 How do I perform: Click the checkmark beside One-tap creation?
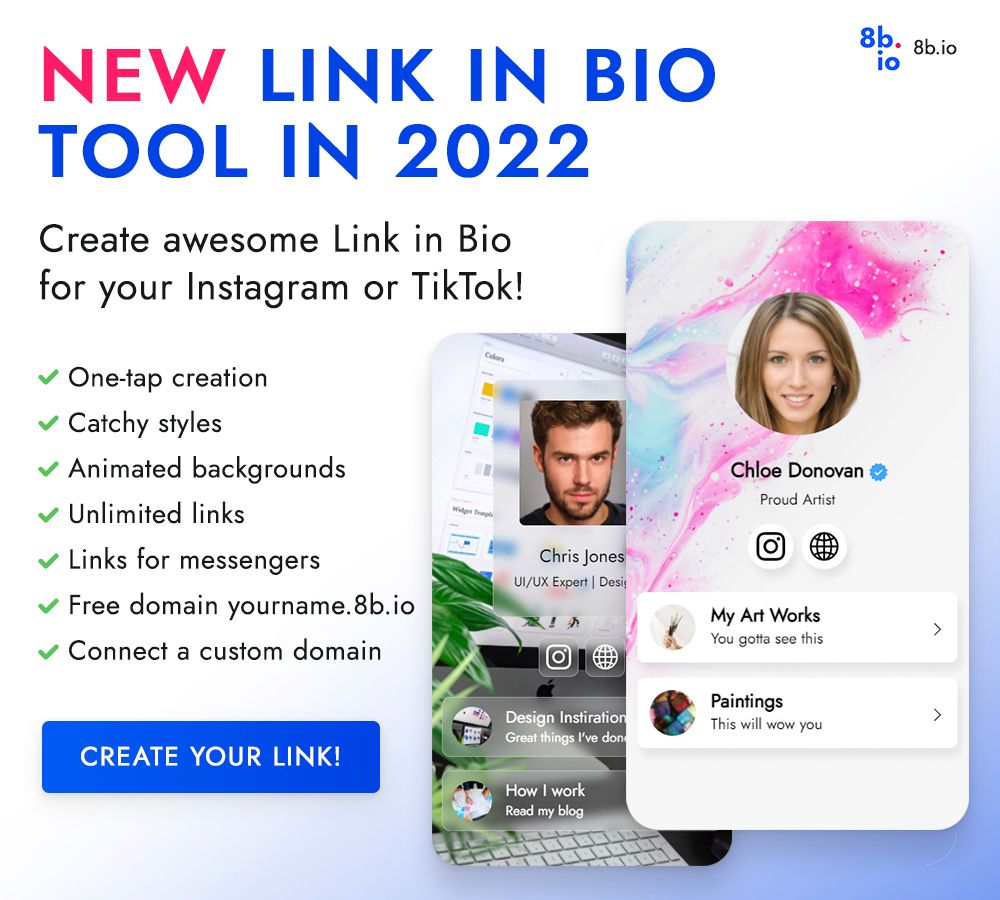coord(48,378)
